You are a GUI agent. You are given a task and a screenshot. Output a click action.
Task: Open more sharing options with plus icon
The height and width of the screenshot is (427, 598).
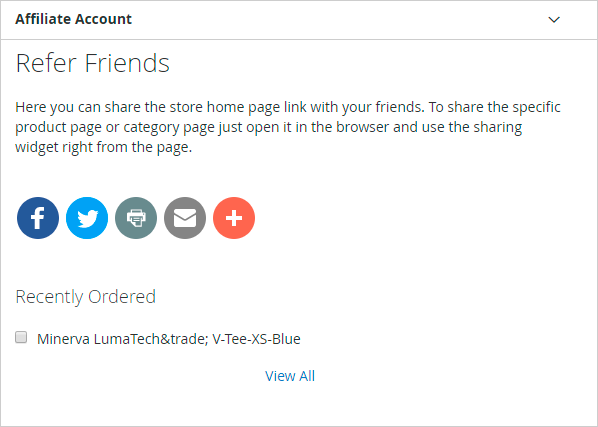(x=234, y=218)
